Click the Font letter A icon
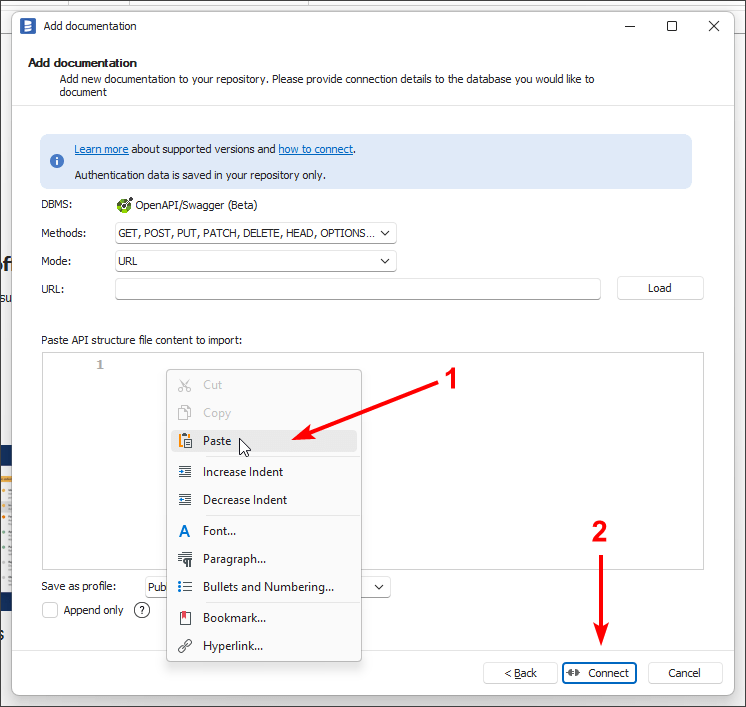The height and width of the screenshot is (707, 746). pos(184,531)
